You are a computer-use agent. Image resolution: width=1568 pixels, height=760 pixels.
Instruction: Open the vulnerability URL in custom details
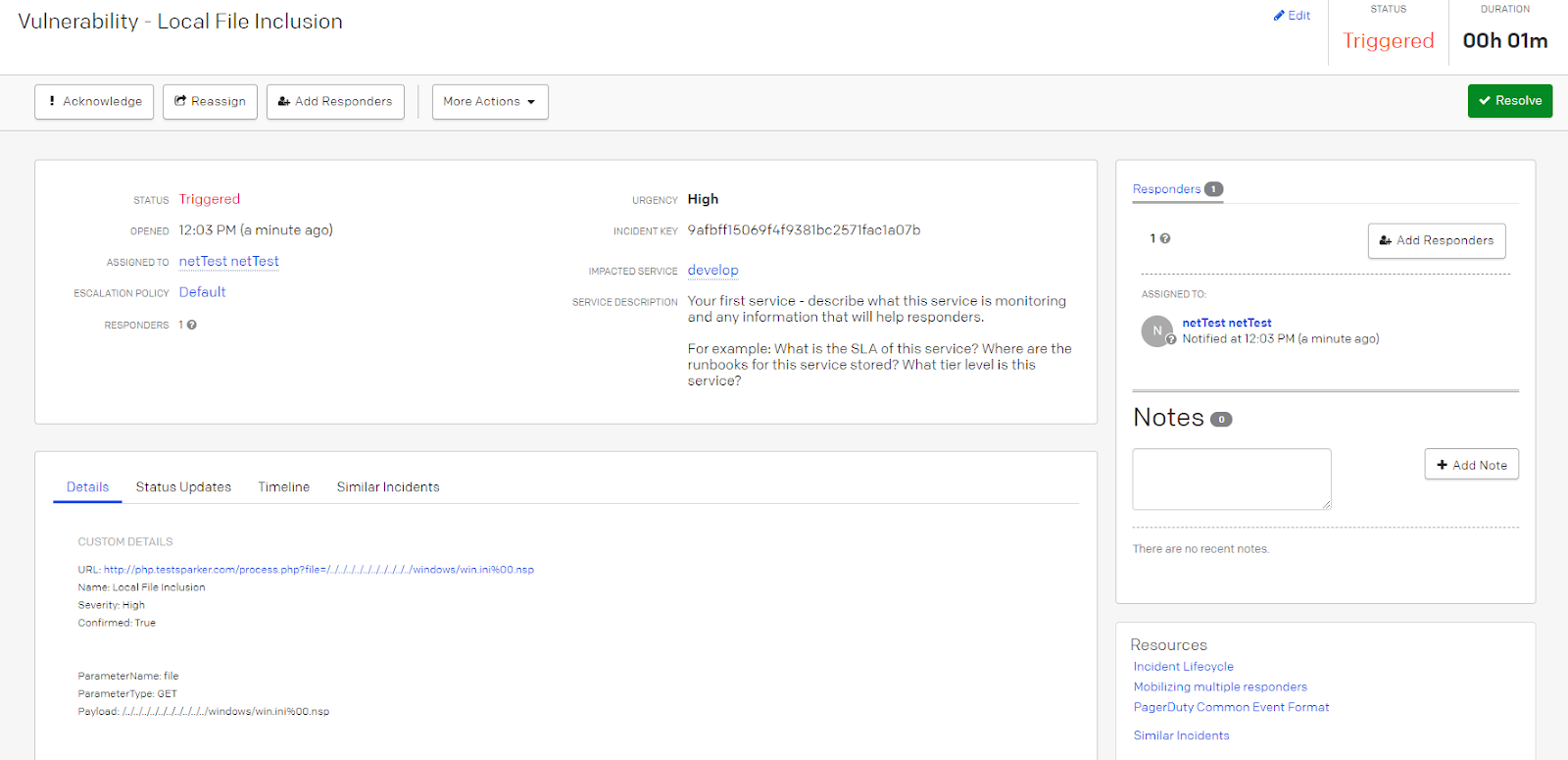pos(318,570)
